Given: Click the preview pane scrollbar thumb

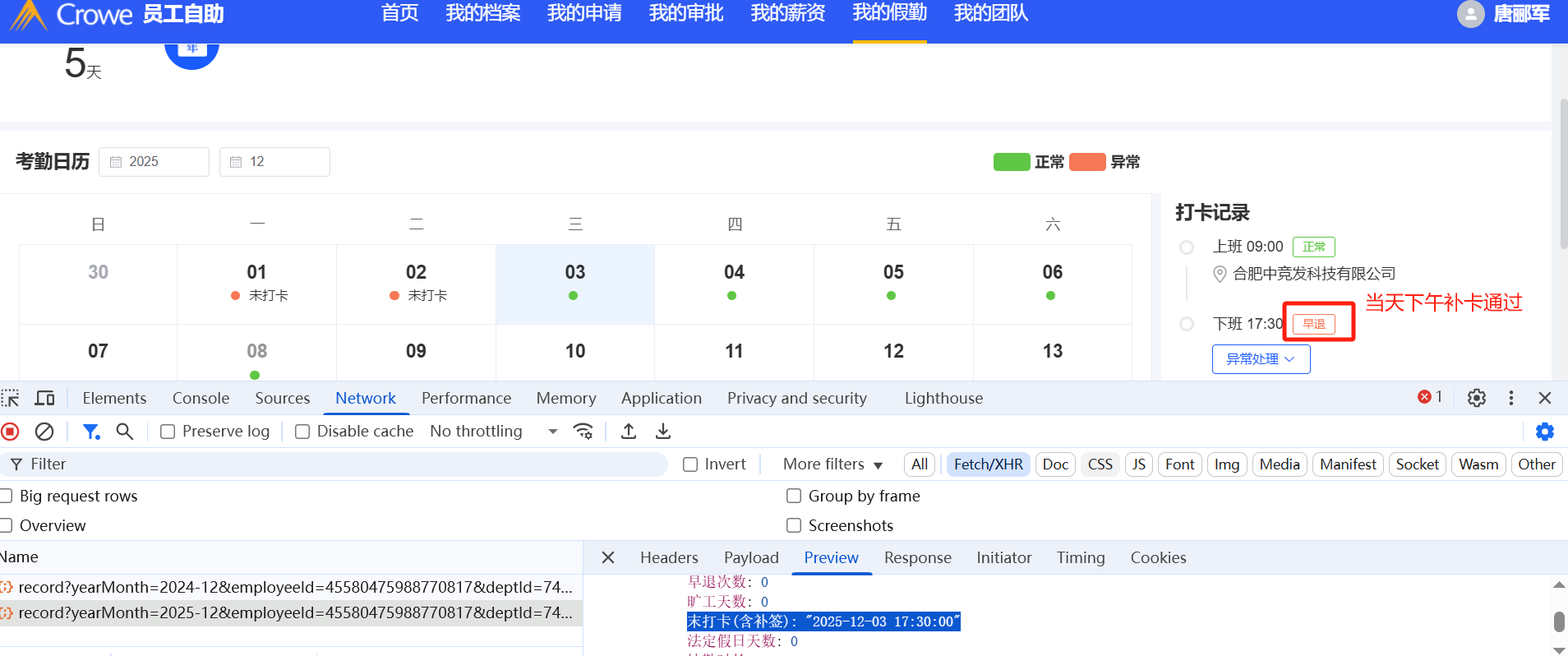Looking at the screenshot, I should [x=1559, y=621].
